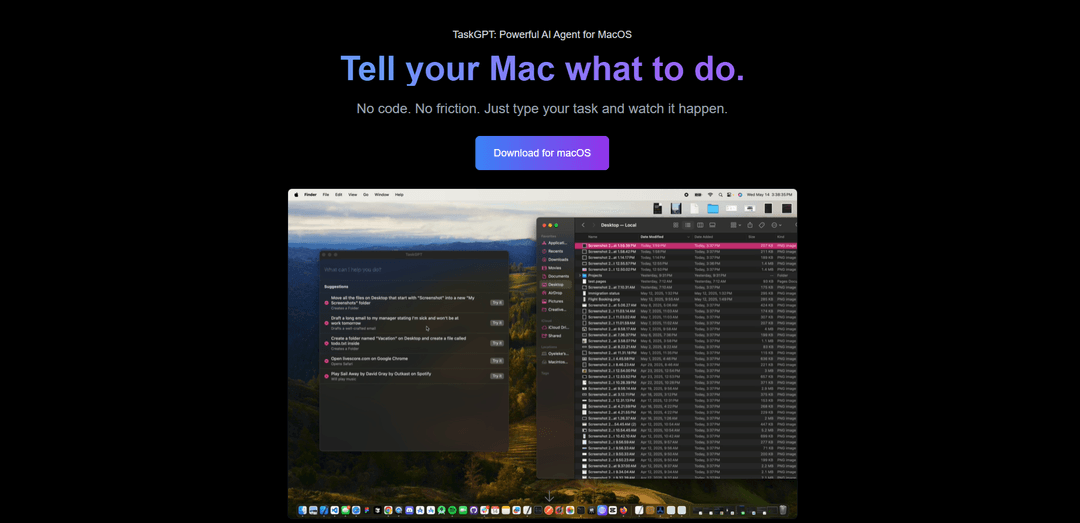Switch Finder to column view
The width and height of the screenshot is (1080, 523).
[700, 225]
